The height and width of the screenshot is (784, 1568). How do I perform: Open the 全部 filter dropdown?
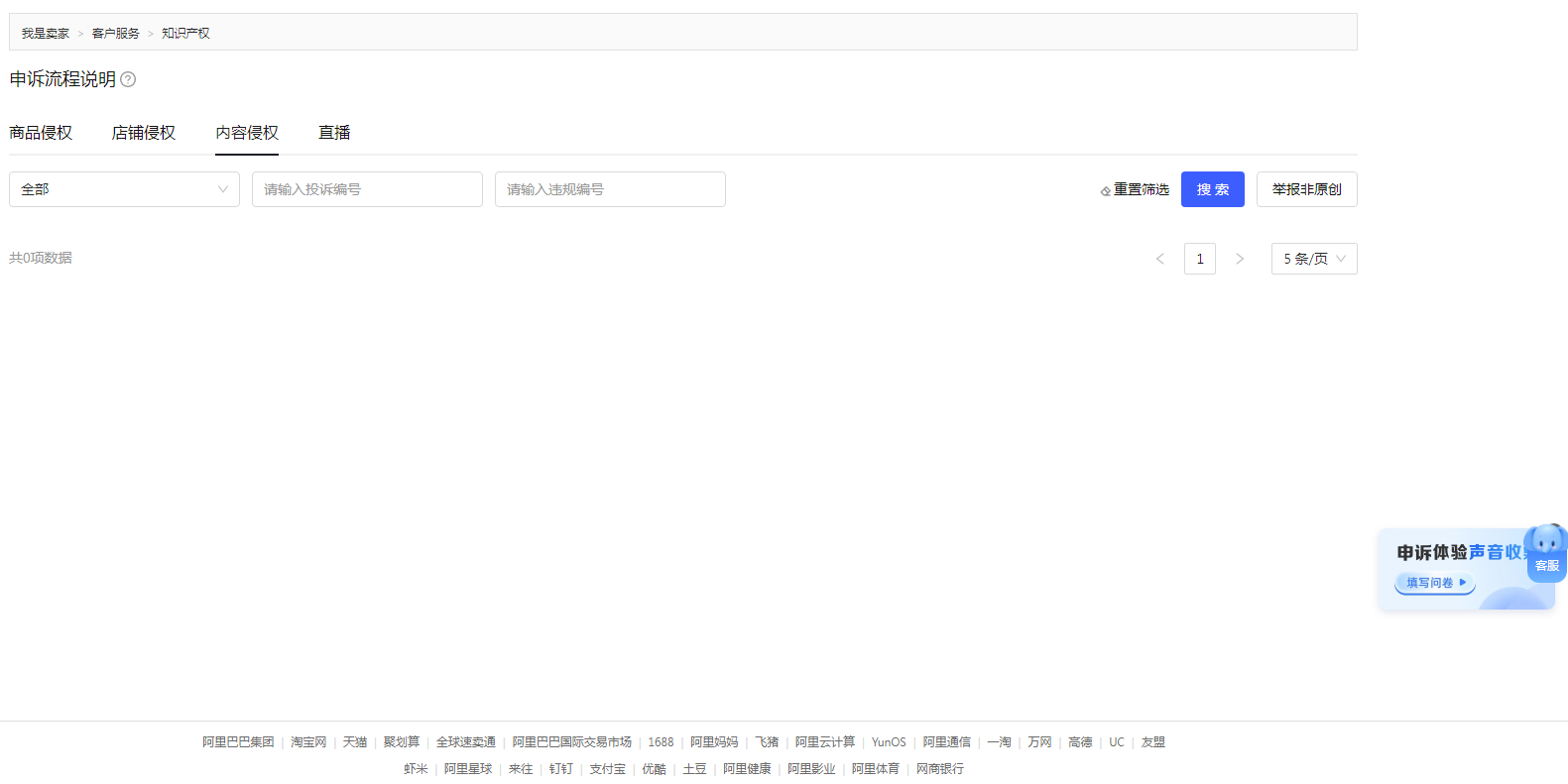(124, 189)
